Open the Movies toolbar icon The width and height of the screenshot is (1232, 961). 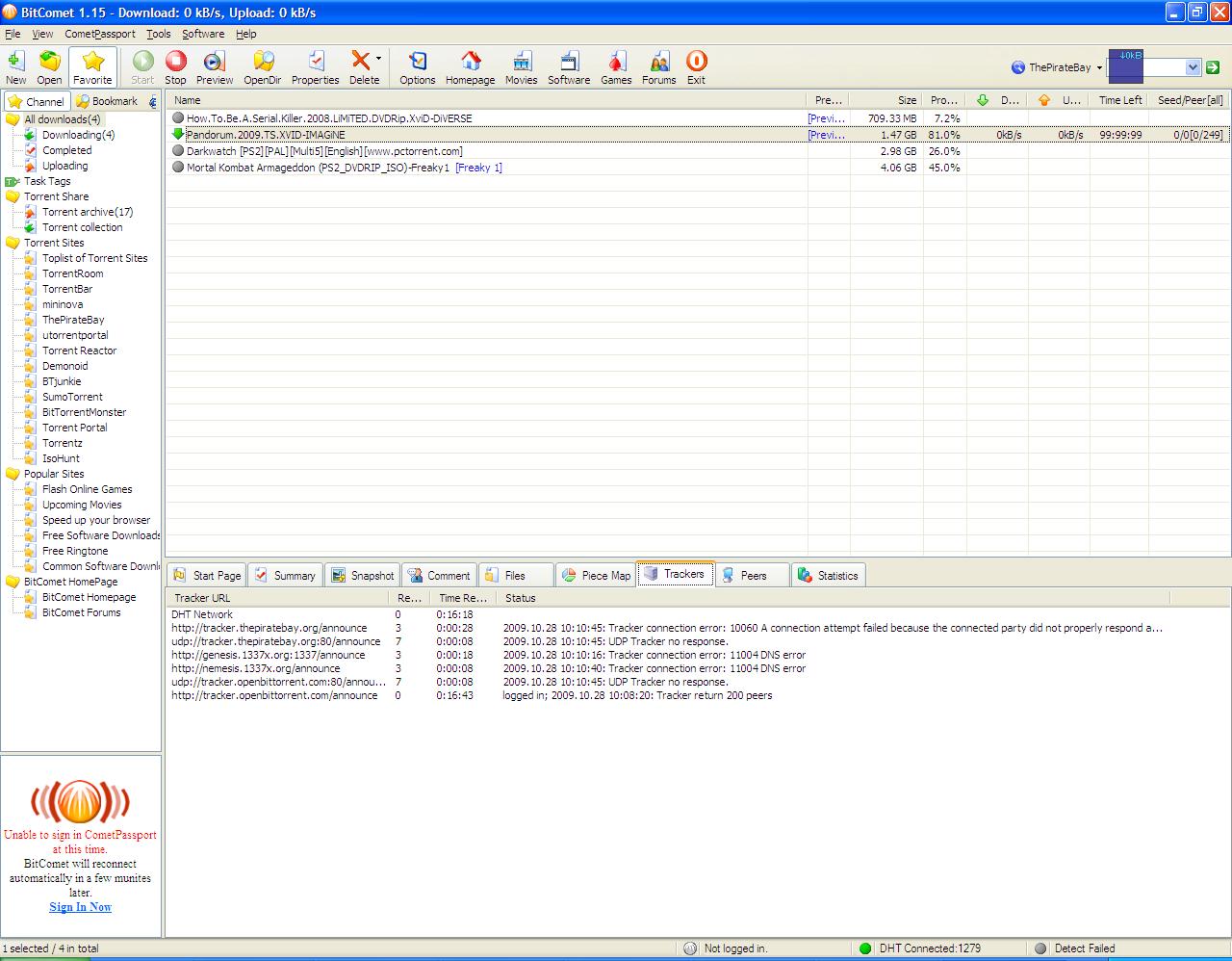[x=521, y=67]
